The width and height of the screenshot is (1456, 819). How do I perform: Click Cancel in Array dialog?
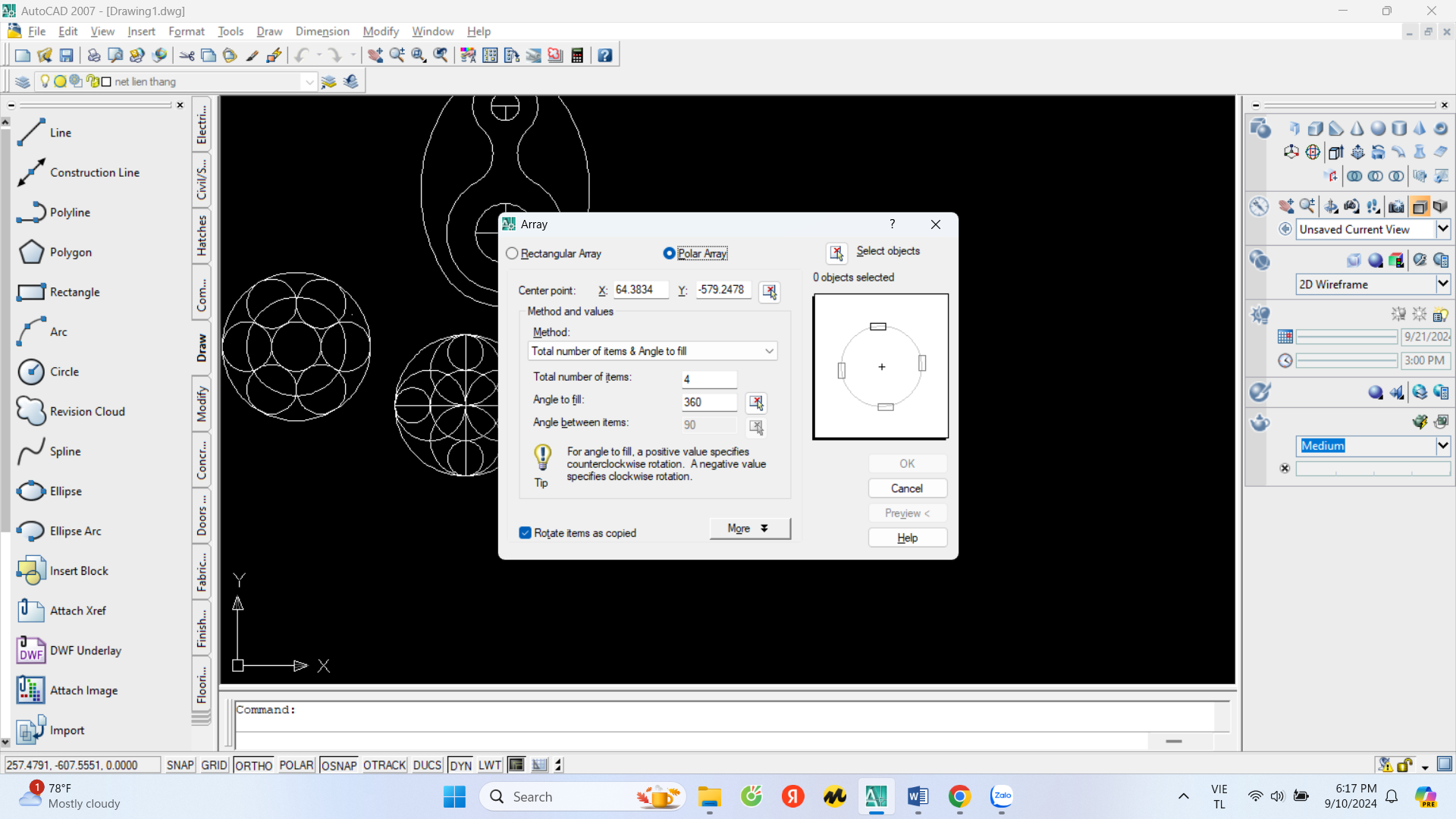coord(907,488)
